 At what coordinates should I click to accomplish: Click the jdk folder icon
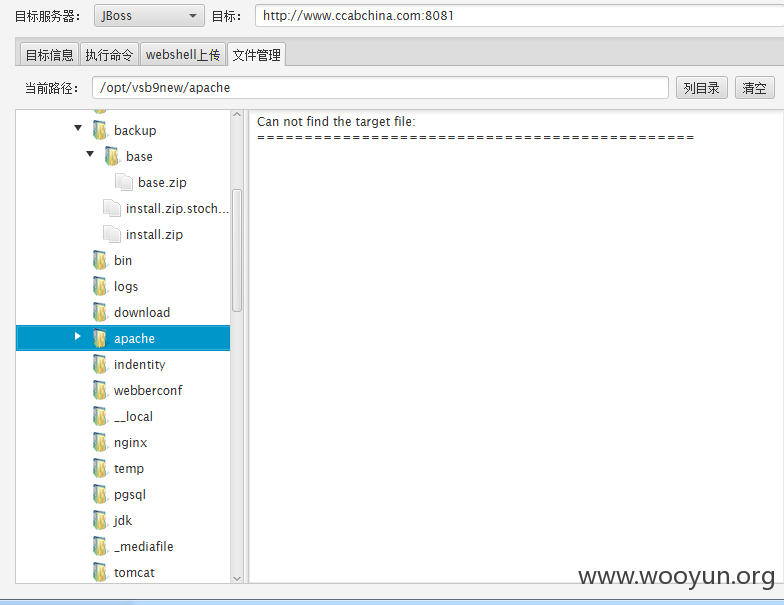click(x=100, y=520)
